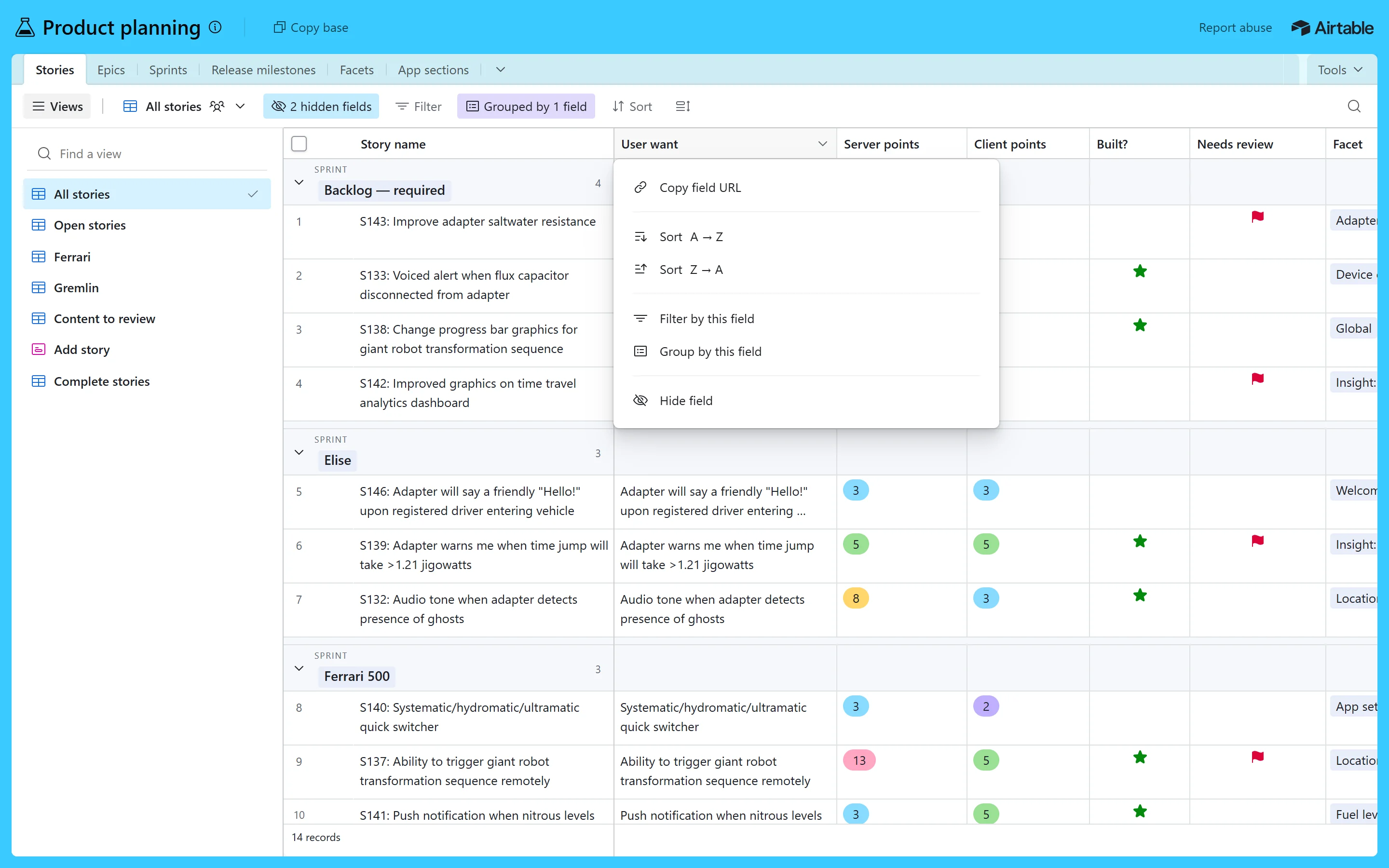Toggle empty Needs review cell for row S132
The width and height of the screenshot is (1389, 868).
1257,610
